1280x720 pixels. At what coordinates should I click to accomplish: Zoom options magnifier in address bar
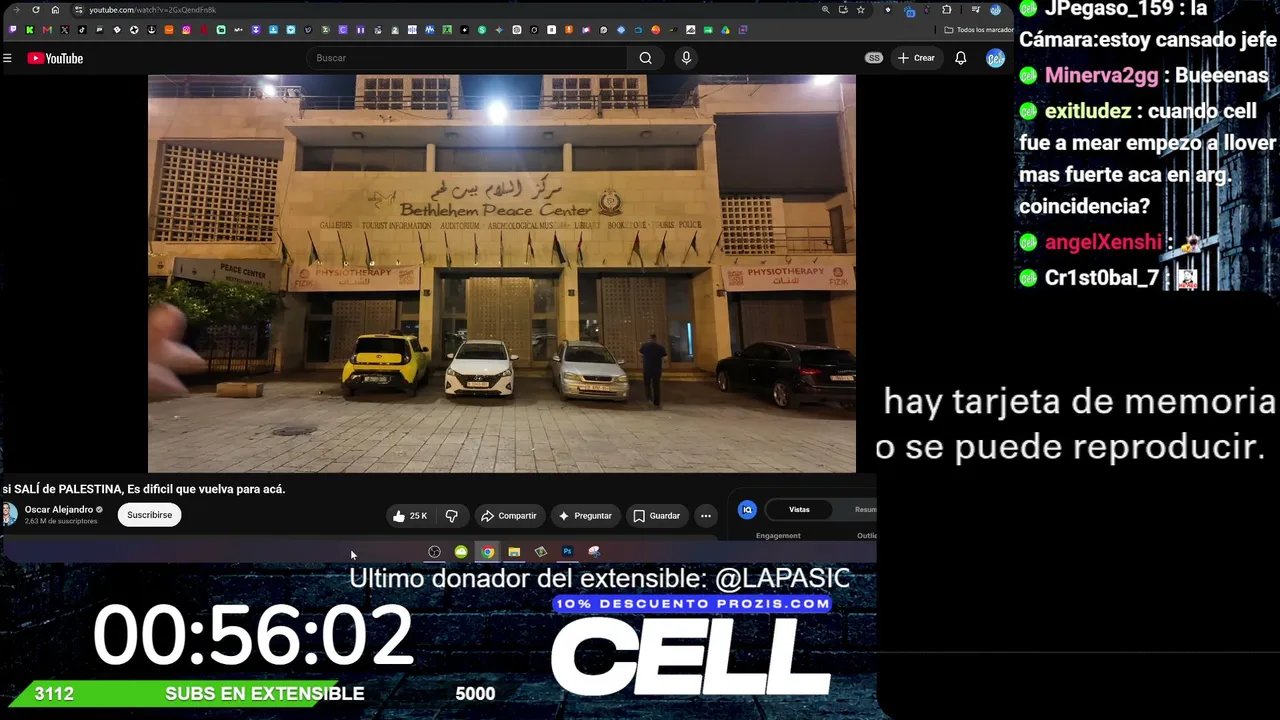coord(825,10)
